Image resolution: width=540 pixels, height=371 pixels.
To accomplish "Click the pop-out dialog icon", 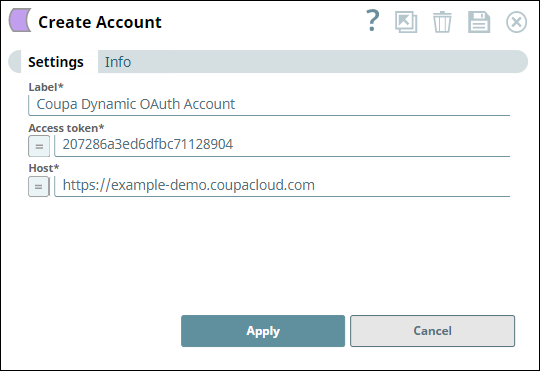I will (x=406, y=22).
